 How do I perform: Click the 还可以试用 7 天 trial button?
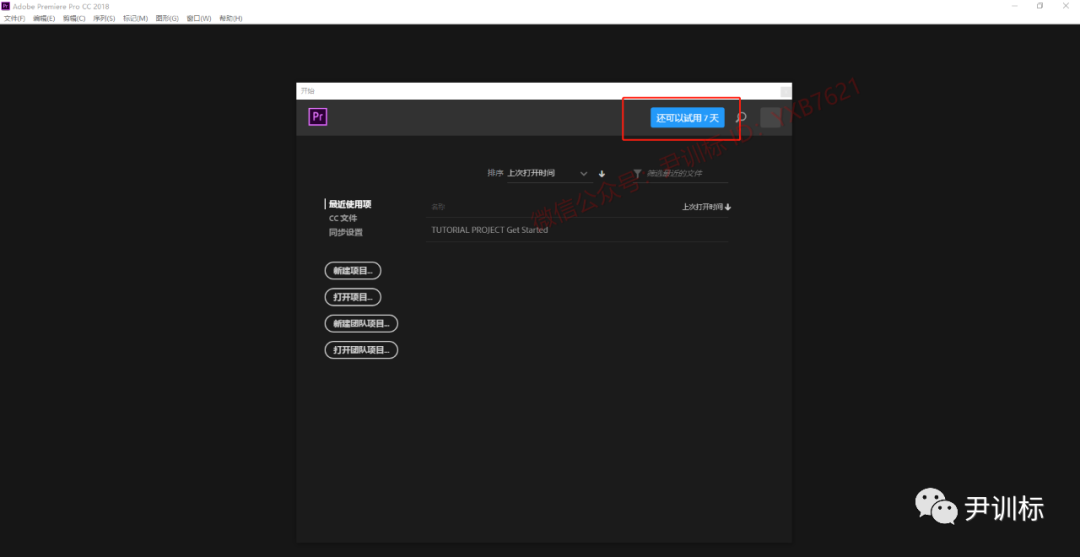click(x=687, y=118)
